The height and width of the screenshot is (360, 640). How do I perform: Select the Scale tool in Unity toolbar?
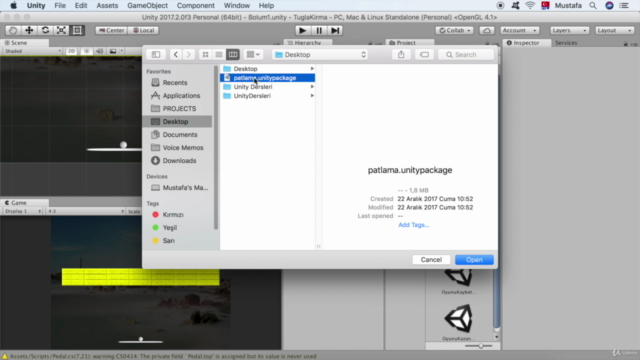click(61, 30)
